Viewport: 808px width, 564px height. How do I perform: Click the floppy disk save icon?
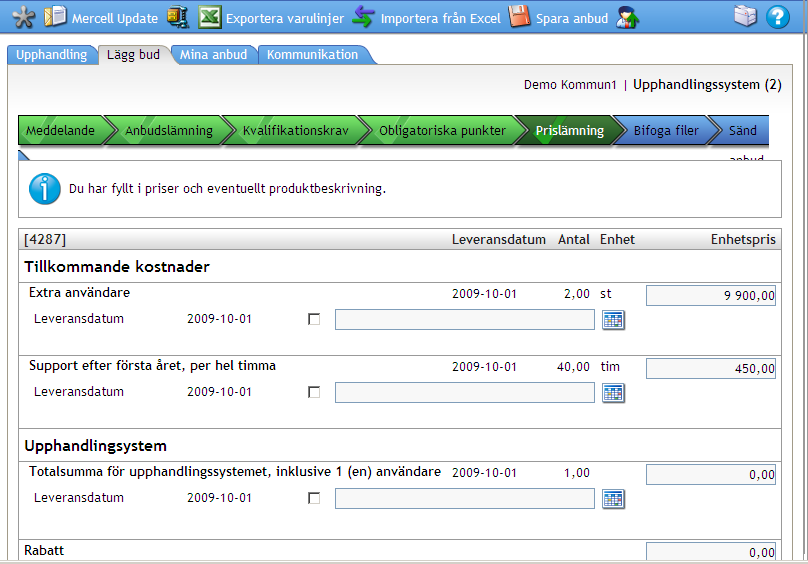point(519,16)
